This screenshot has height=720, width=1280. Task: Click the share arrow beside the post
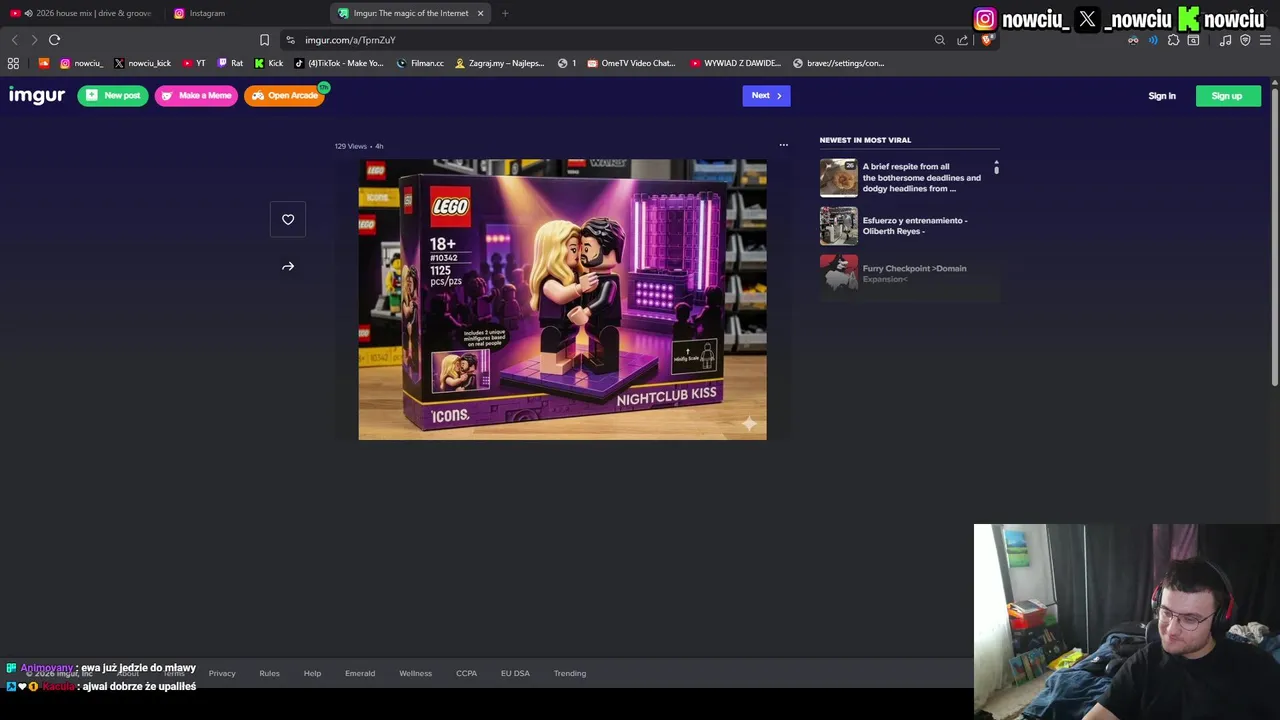pyautogui.click(x=288, y=266)
